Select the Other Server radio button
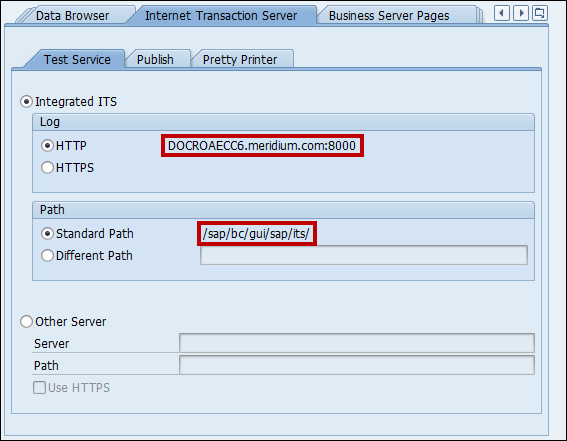Image resolution: width=567 pixels, height=441 pixels. coord(26,321)
